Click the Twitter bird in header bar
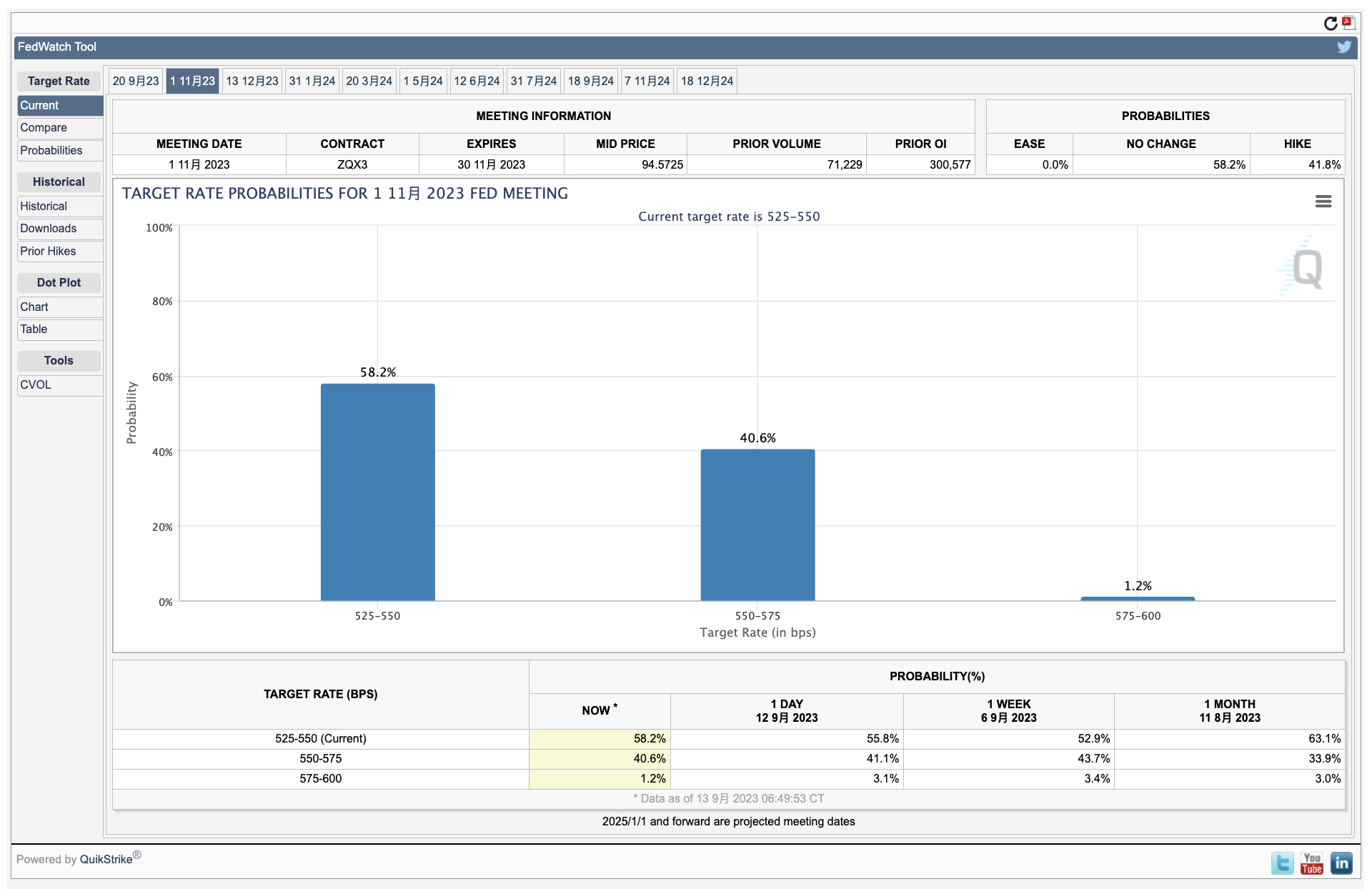 click(x=1343, y=47)
